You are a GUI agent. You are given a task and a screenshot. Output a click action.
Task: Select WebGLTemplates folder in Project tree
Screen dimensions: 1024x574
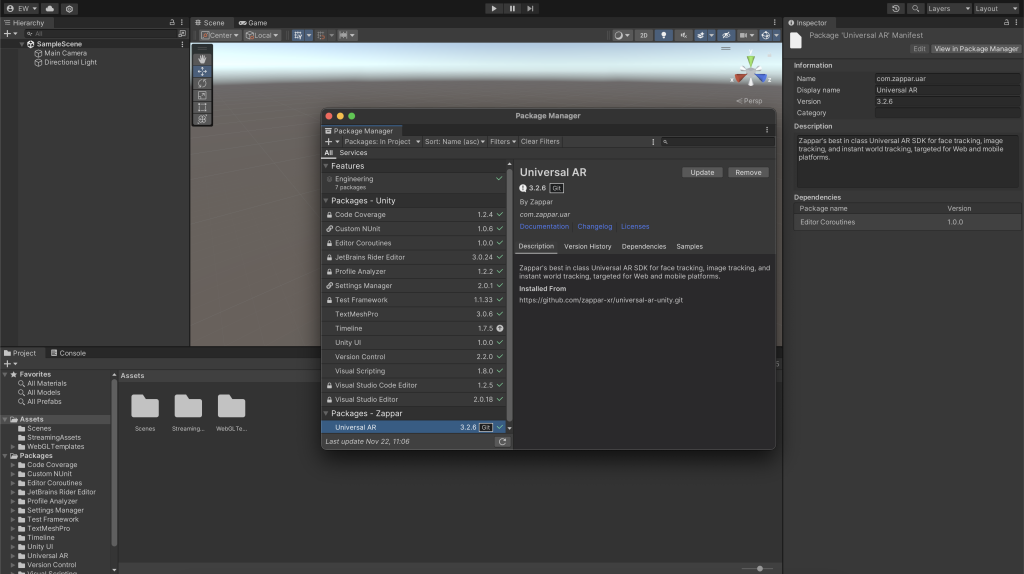coord(56,447)
